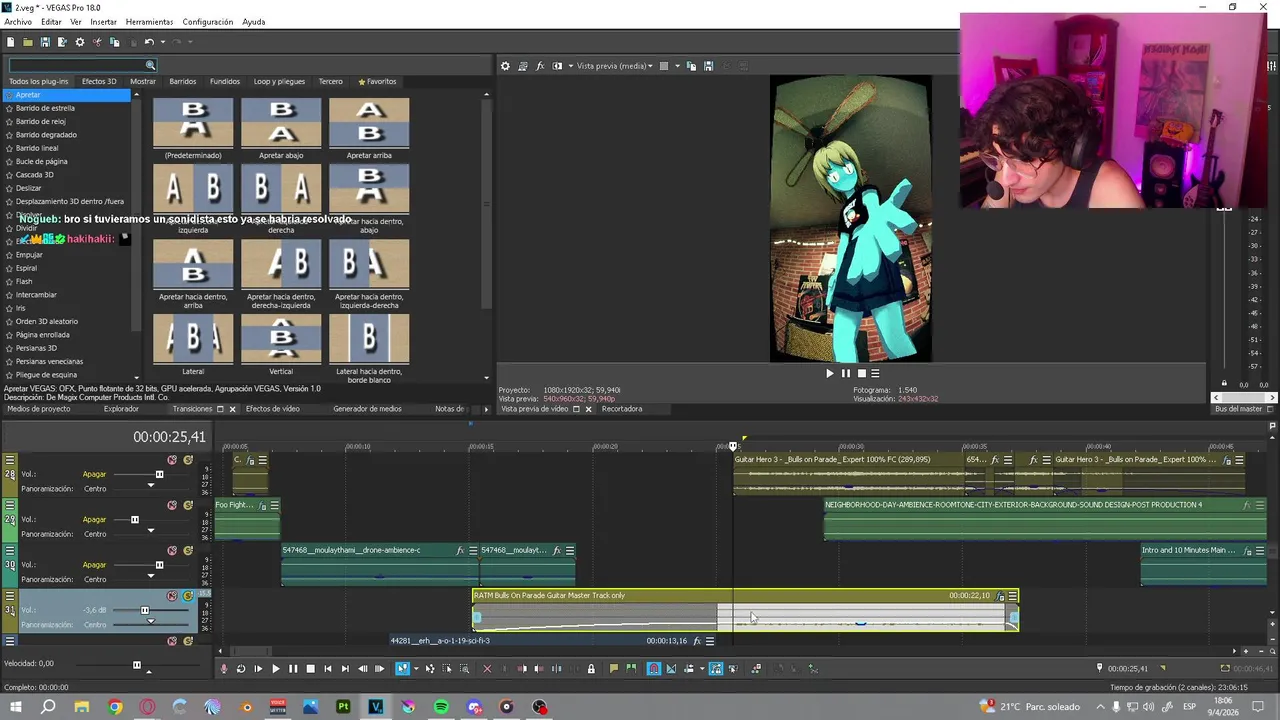Viewport: 1280px width, 720px height.
Task: Save a snapshot of the preview frame
Action: click(x=708, y=66)
